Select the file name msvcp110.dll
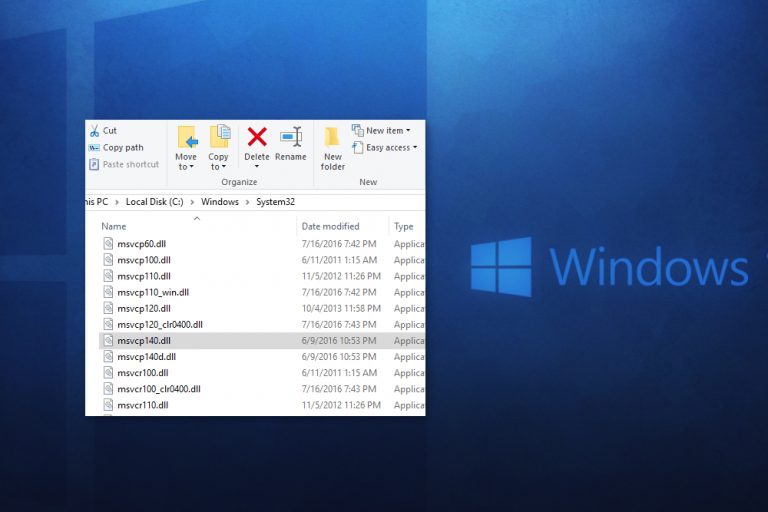The height and width of the screenshot is (512, 768). 144,276
